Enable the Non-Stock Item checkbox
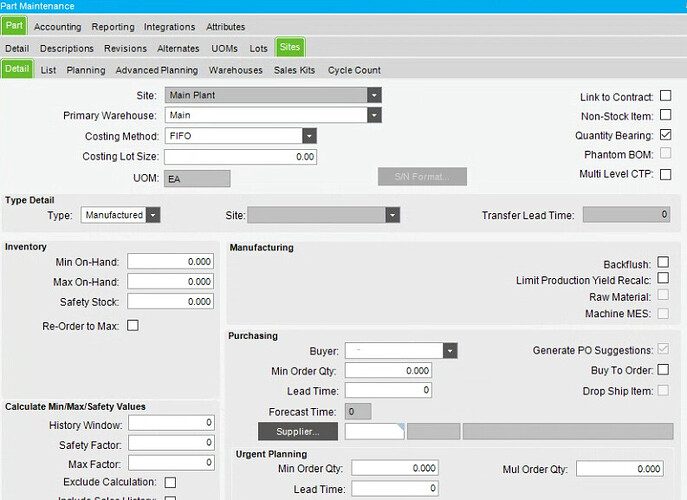 click(665, 115)
